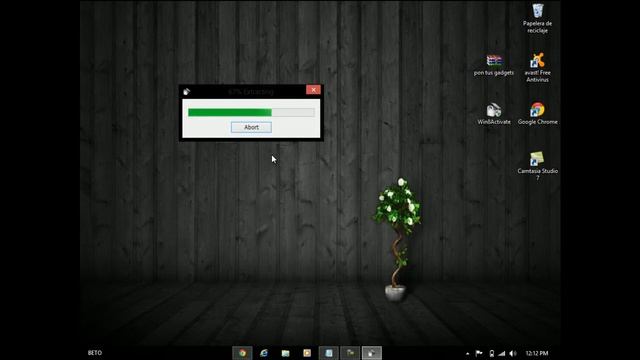
Task: Click the extractor icon in the dialog title bar
Action: (x=187, y=91)
